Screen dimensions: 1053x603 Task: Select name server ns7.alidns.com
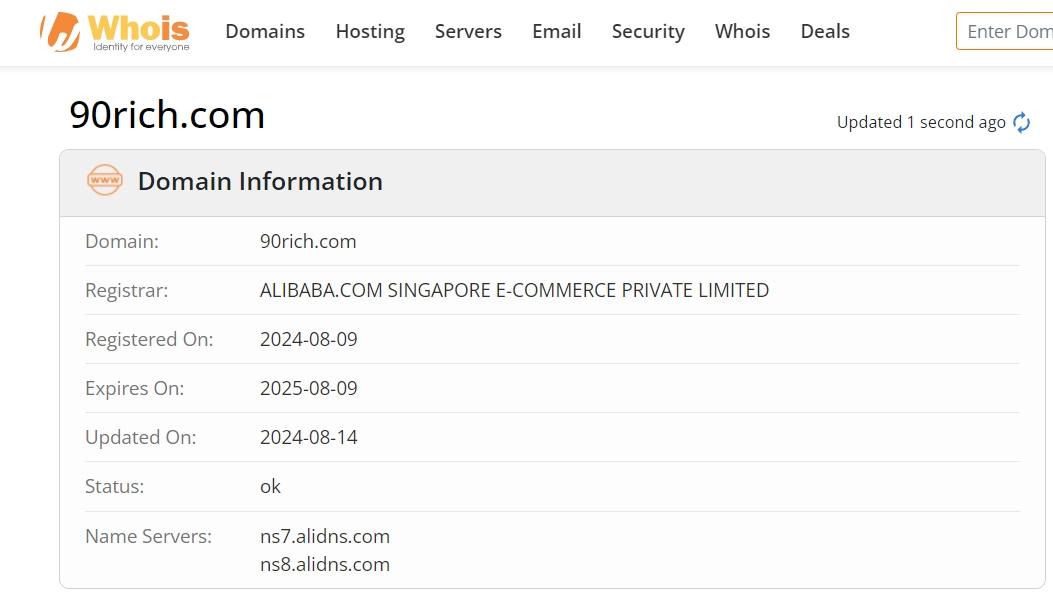(x=325, y=536)
